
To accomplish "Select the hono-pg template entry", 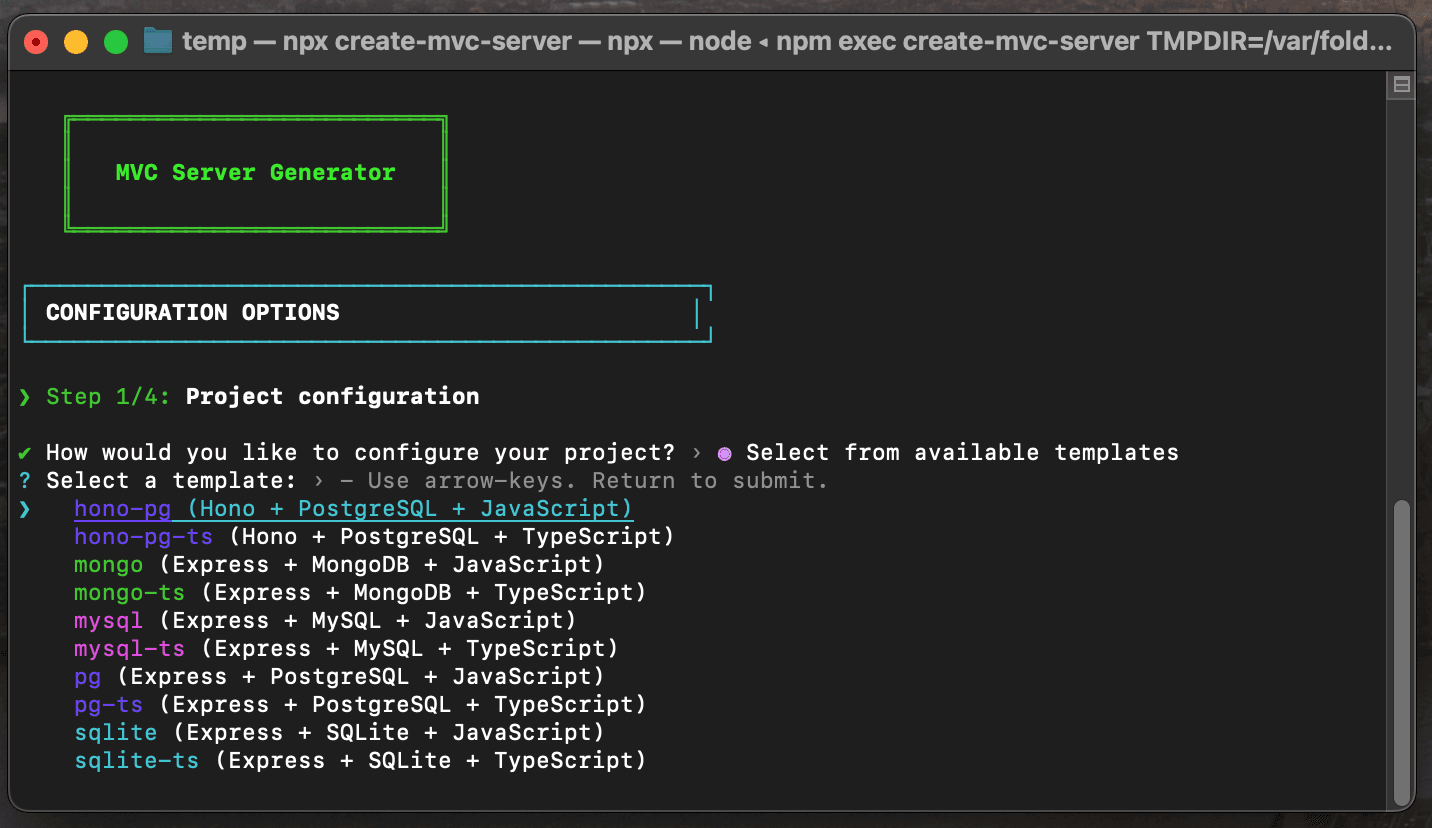I will [352, 508].
